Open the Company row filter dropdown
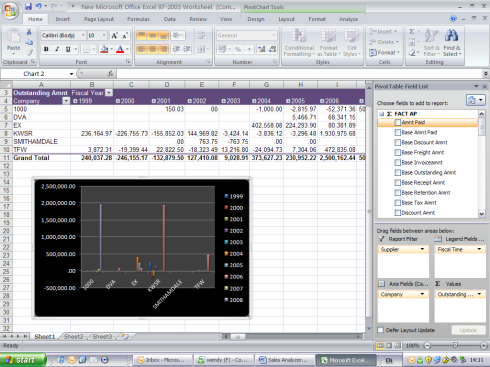490x367 pixels. (66, 101)
